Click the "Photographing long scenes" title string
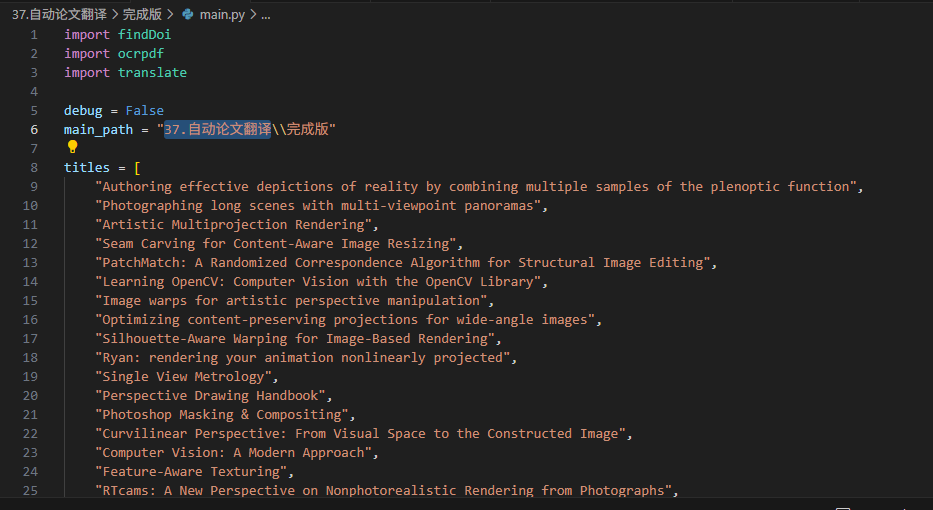Viewport: 933px width, 510px height. [318, 206]
